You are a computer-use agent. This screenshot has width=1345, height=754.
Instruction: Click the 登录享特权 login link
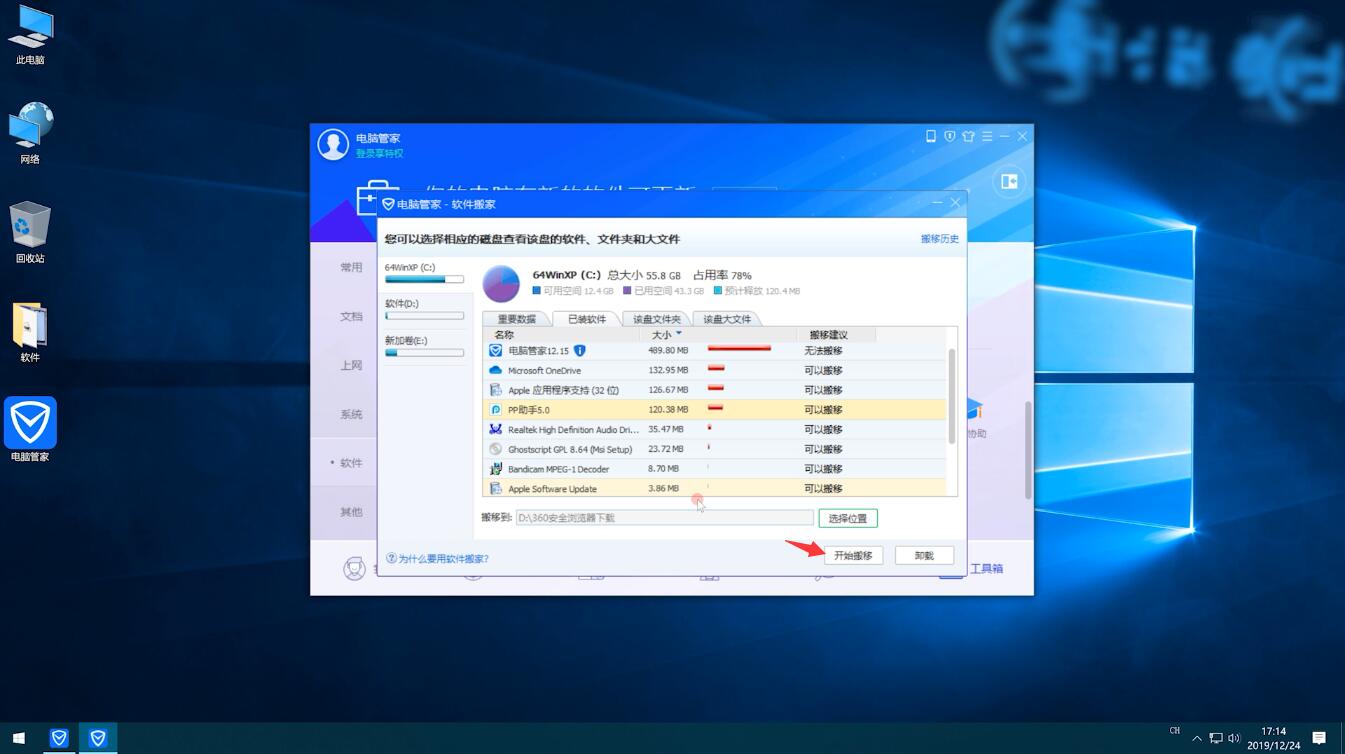point(379,153)
